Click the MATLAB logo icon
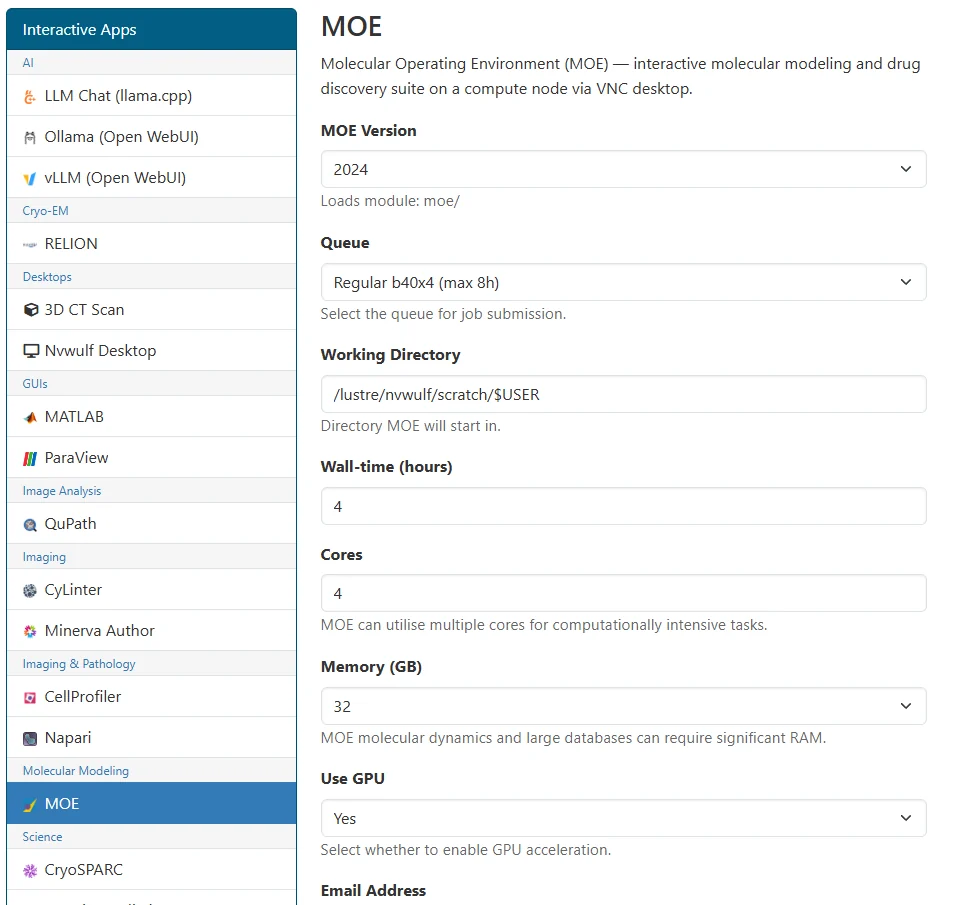975x905 pixels. [x=30, y=417]
